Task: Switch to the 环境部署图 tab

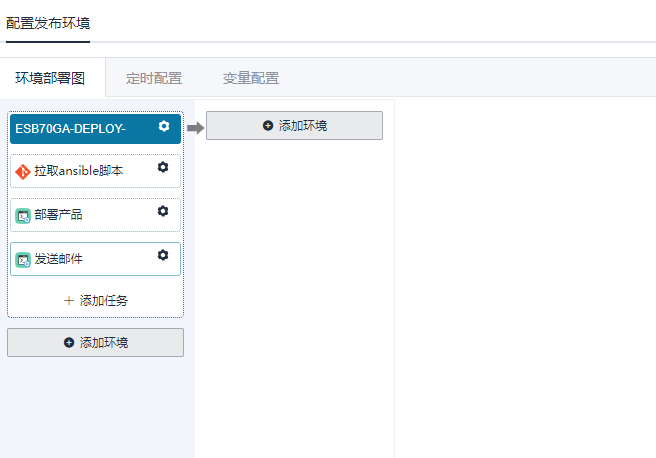Action: pyautogui.click(x=50, y=78)
